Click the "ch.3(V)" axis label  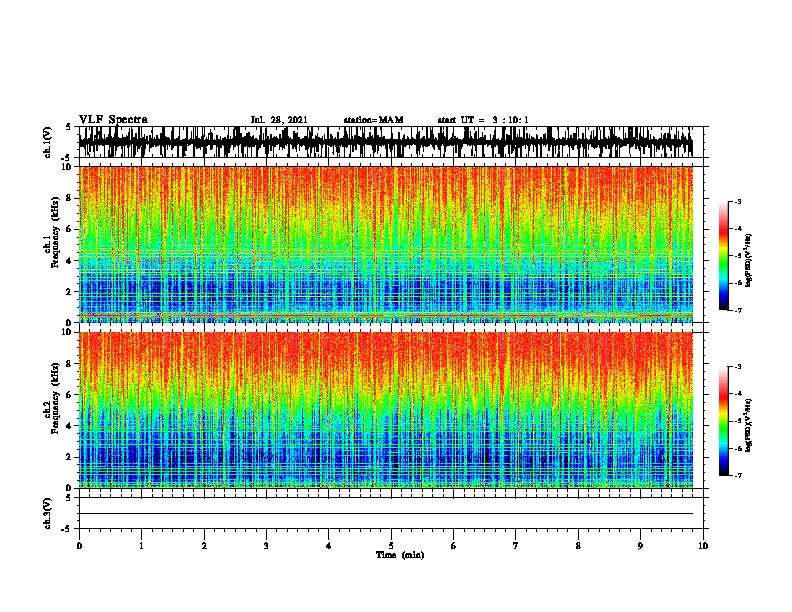pyautogui.click(x=47, y=514)
